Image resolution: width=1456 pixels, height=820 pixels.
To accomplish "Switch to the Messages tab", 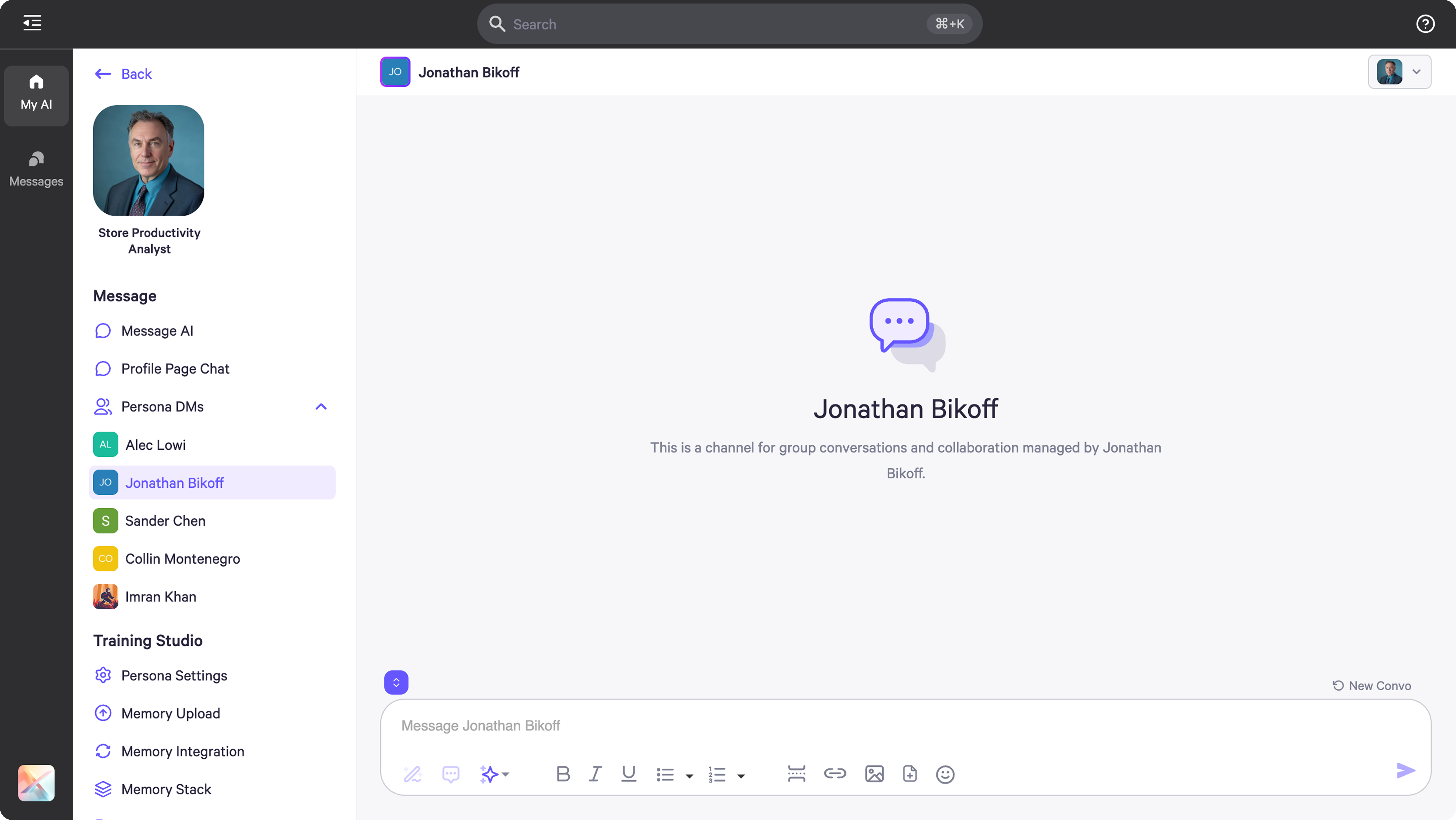I will click(36, 169).
